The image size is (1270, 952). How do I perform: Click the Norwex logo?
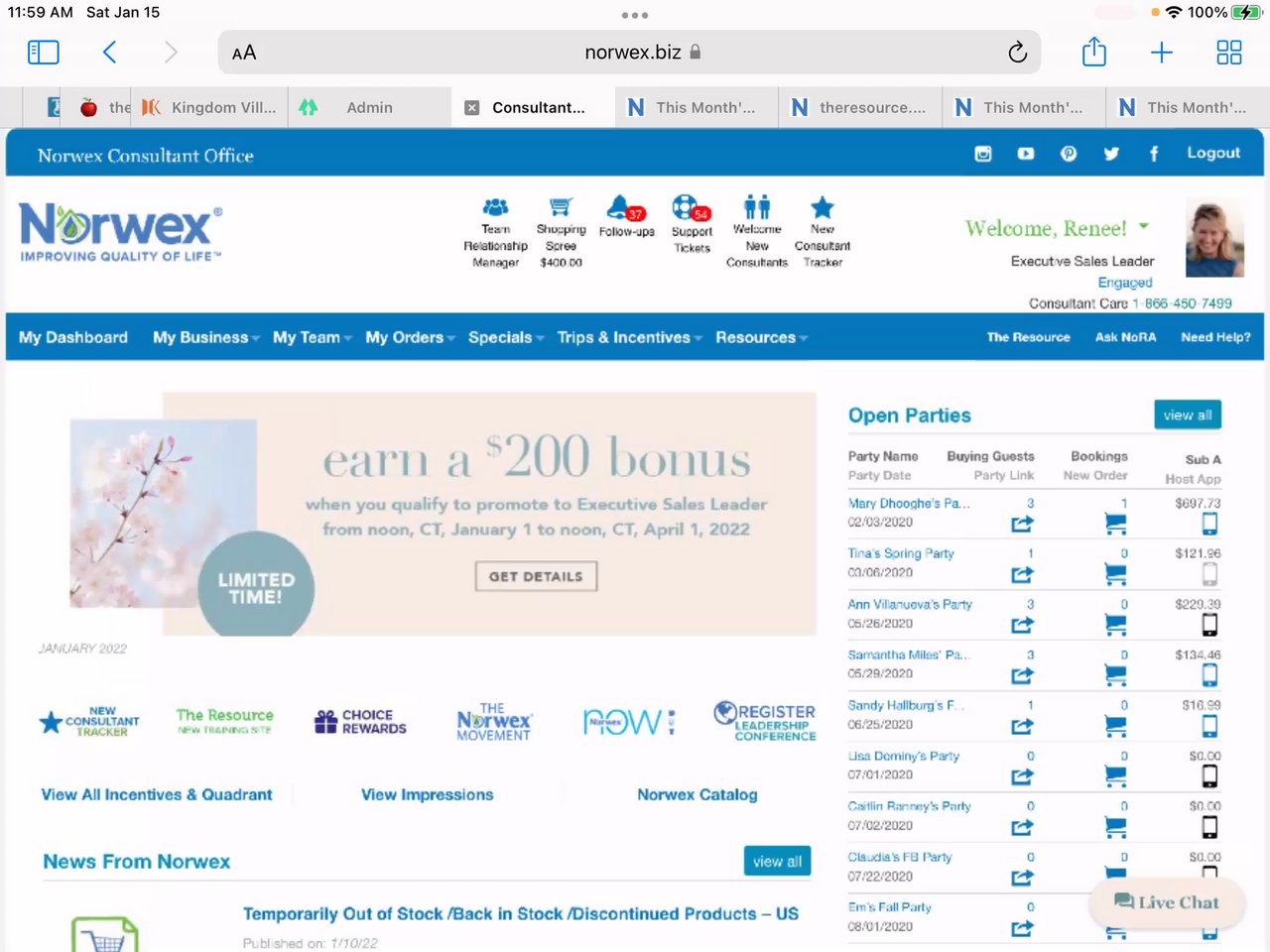click(x=120, y=232)
